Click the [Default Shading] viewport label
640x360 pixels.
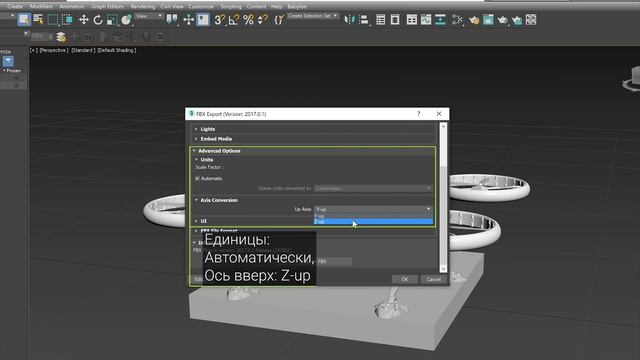point(117,50)
